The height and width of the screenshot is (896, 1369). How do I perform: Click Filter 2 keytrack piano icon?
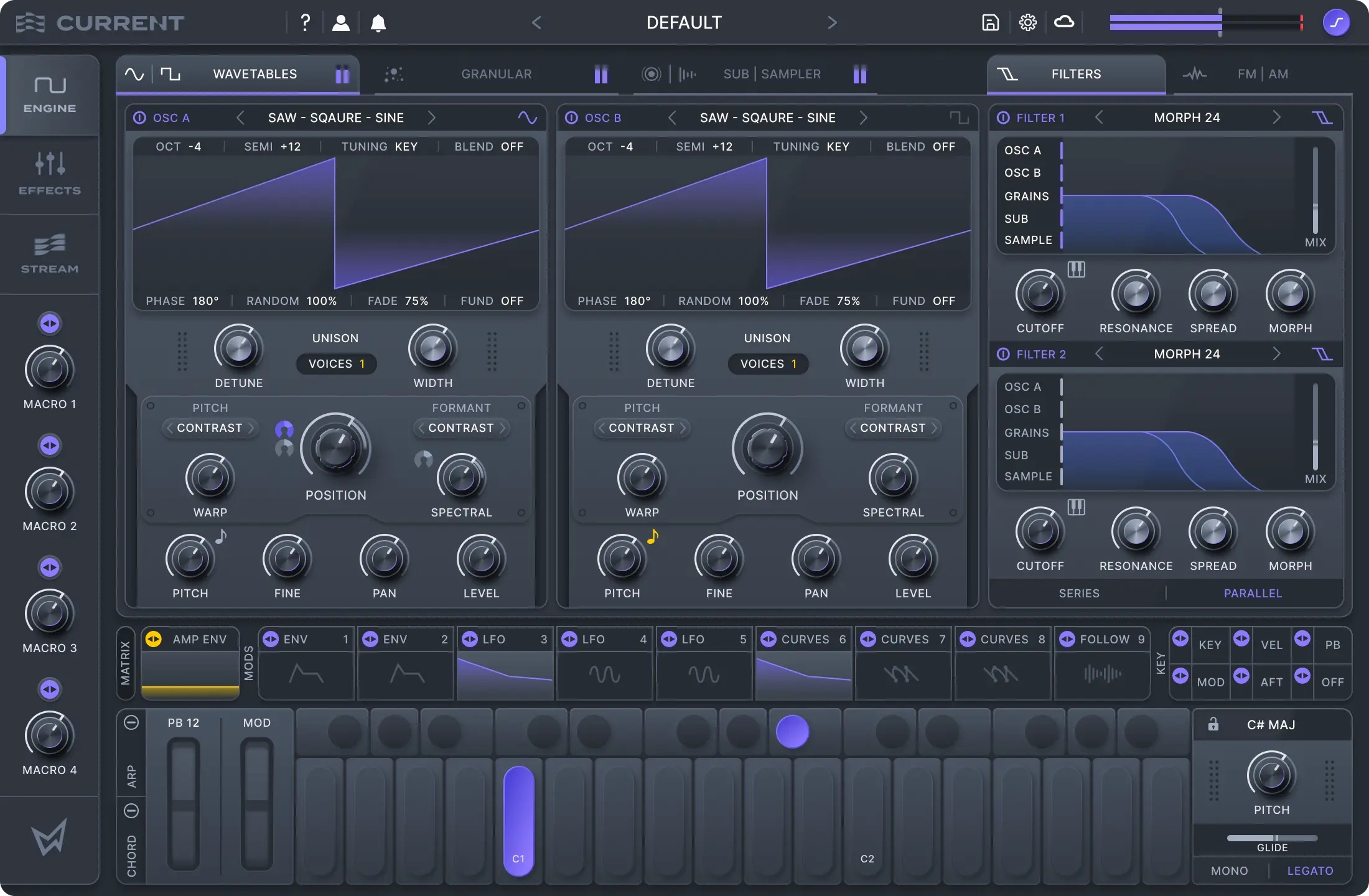click(1077, 507)
